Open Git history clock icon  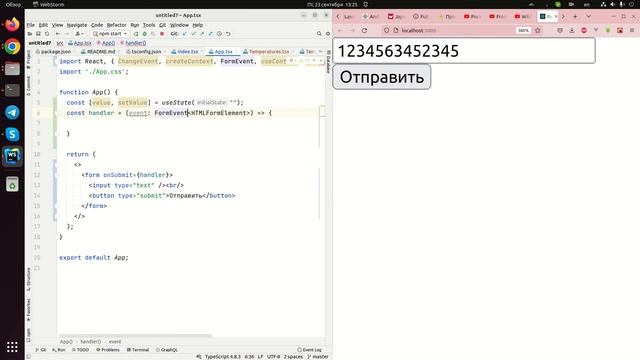(x=219, y=34)
